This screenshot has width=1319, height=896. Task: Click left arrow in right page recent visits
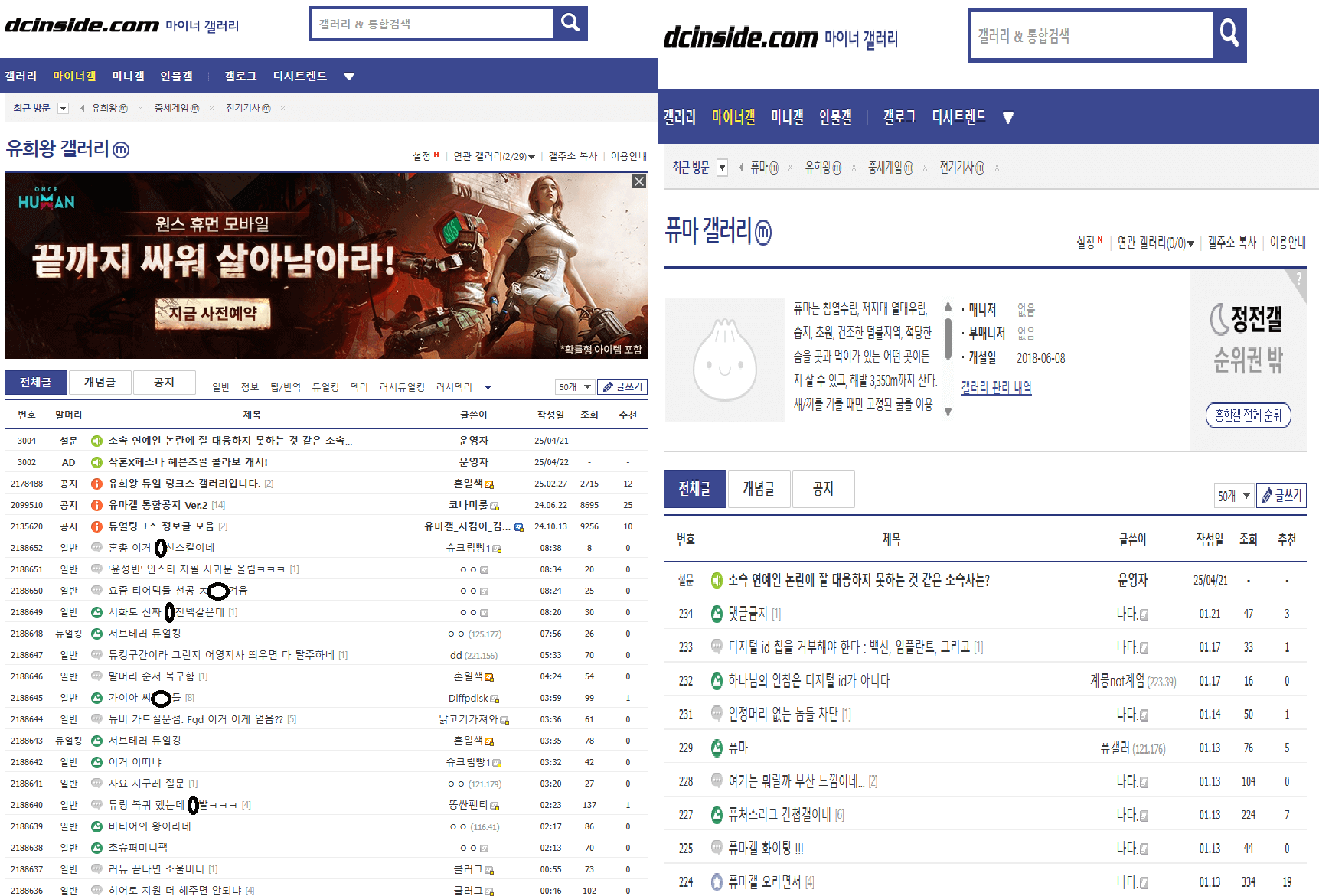point(741,168)
